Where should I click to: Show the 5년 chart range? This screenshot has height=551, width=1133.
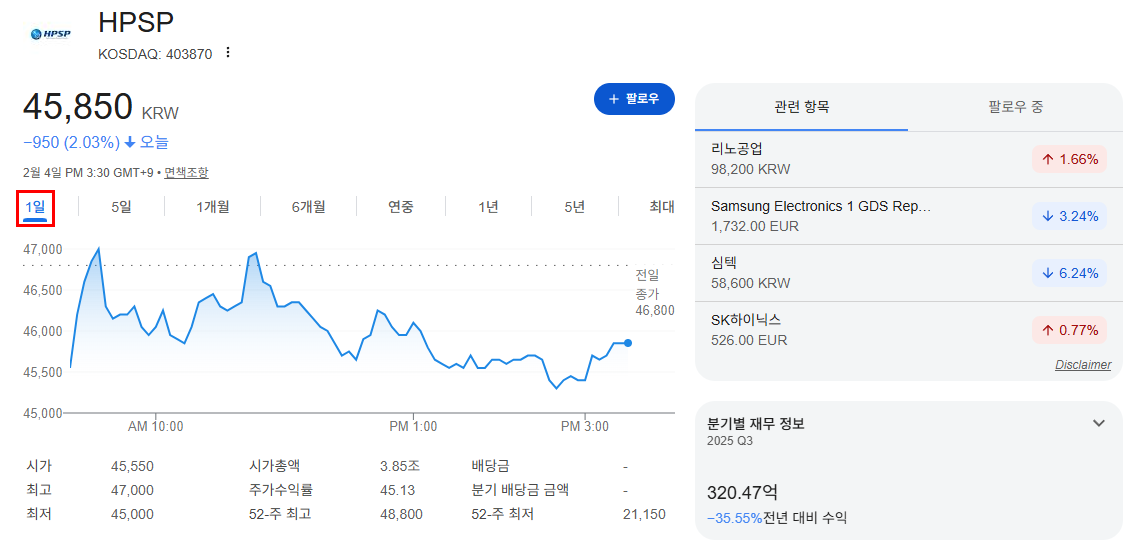[574, 207]
